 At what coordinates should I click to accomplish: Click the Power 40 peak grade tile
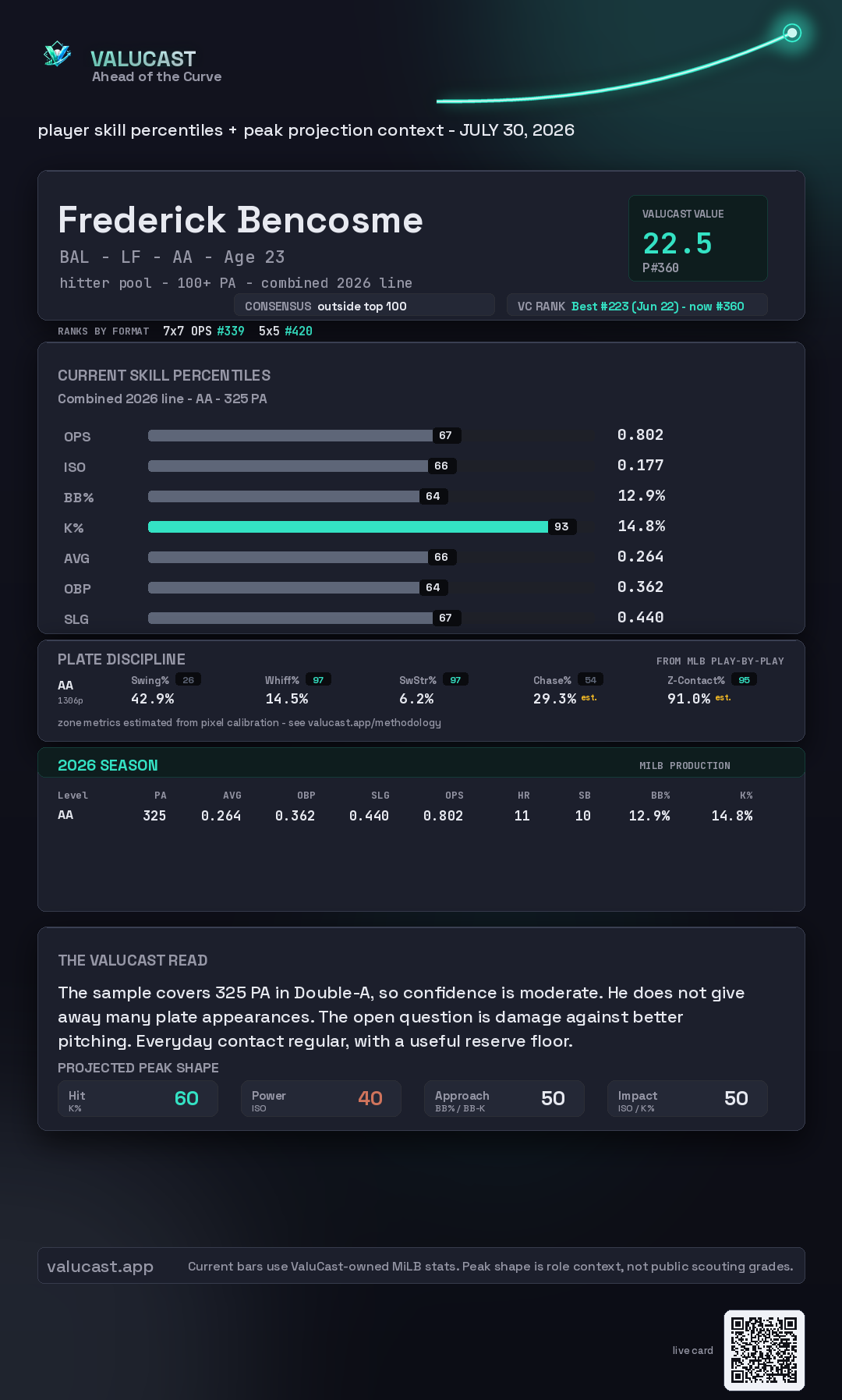tap(321, 1098)
